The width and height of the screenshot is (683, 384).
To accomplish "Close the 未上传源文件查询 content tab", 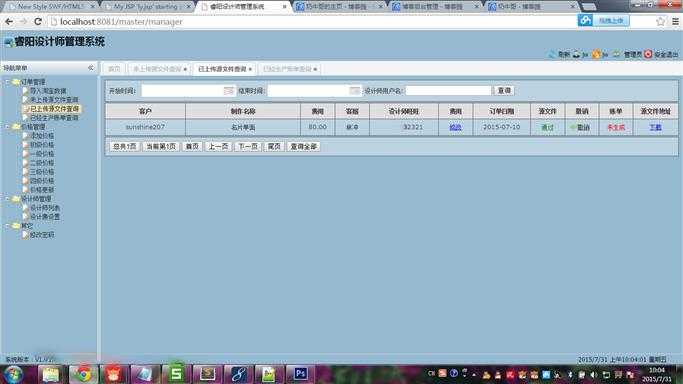I will (x=186, y=69).
